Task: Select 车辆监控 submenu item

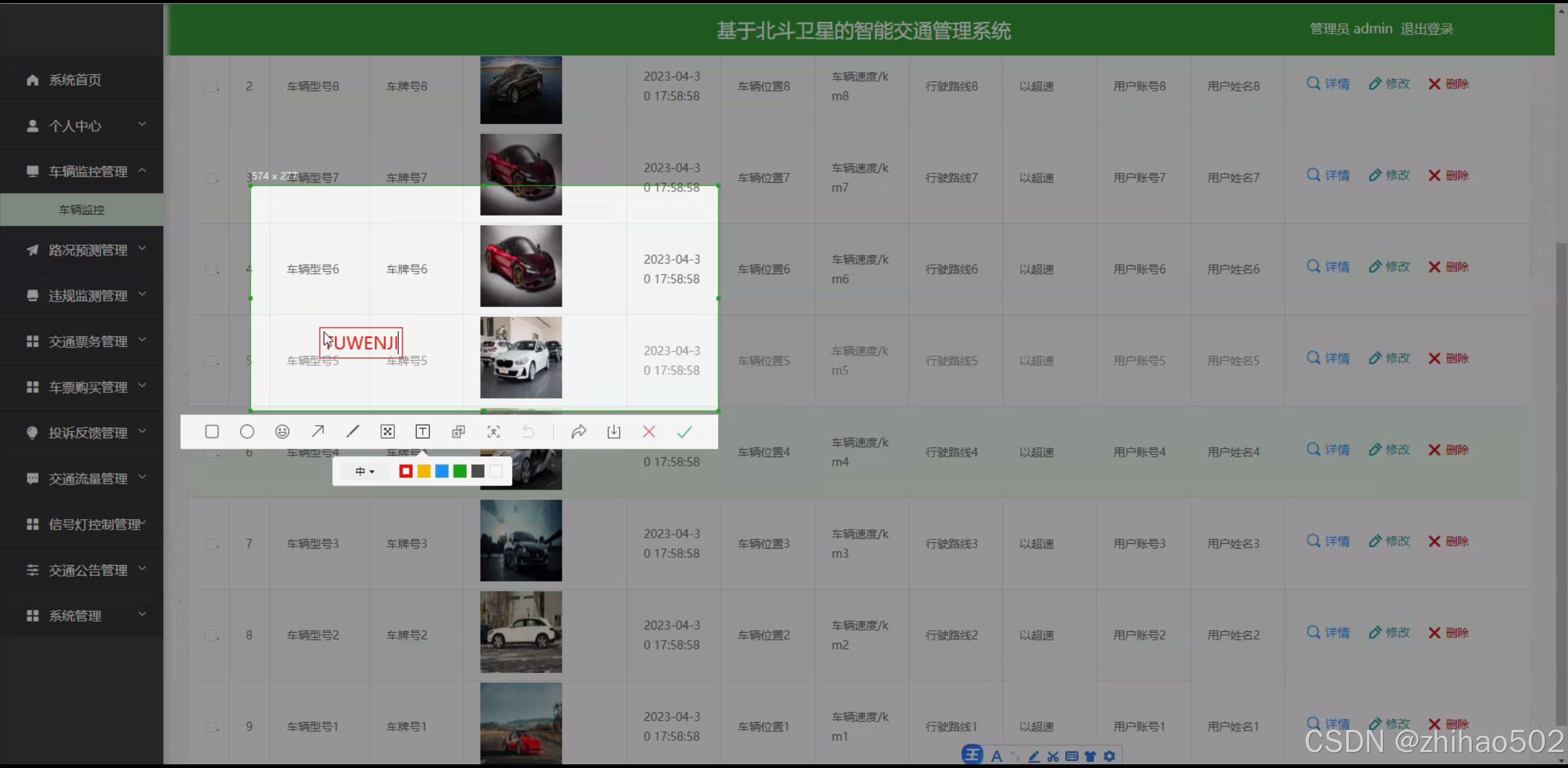Action: (81, 210)
